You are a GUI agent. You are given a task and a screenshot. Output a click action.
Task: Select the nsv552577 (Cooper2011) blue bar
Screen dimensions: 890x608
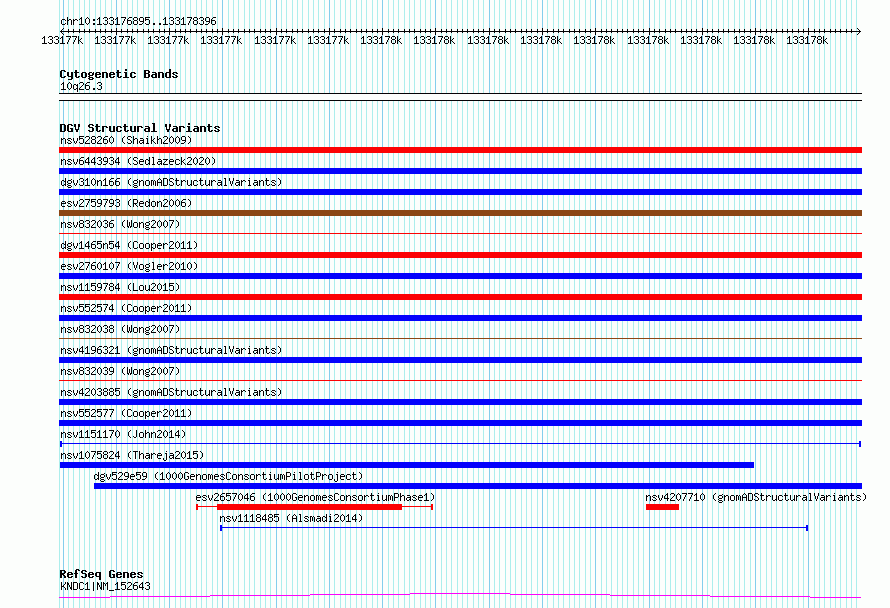460,423
